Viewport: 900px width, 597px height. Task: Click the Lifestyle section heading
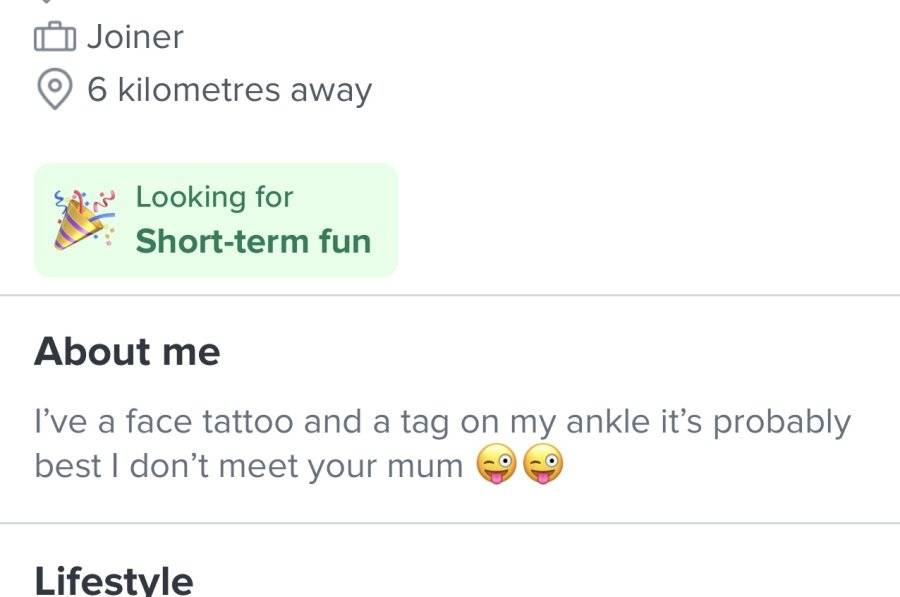[114, 580]
